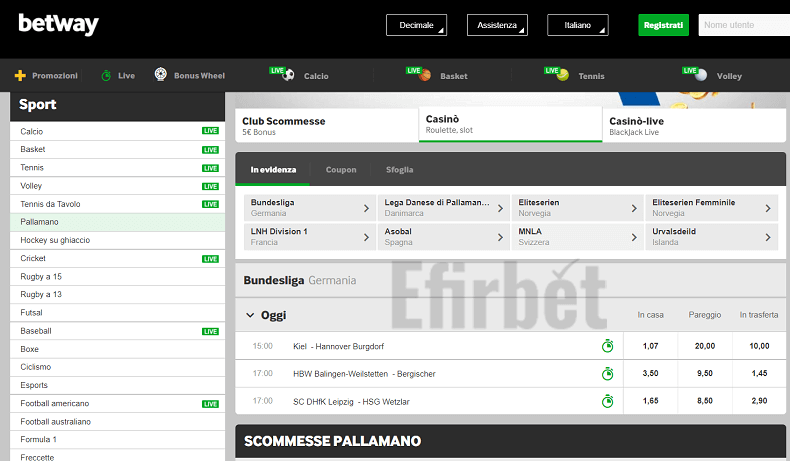Select Hockey su ghiaccio in sidebar
This screenshot has width=790, height=461.
[x=117, y=240]
